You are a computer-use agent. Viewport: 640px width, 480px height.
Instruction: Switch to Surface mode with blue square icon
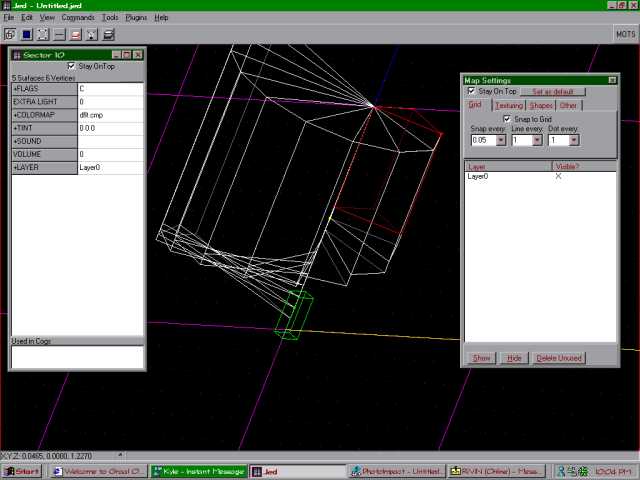(x=27, y=35)
